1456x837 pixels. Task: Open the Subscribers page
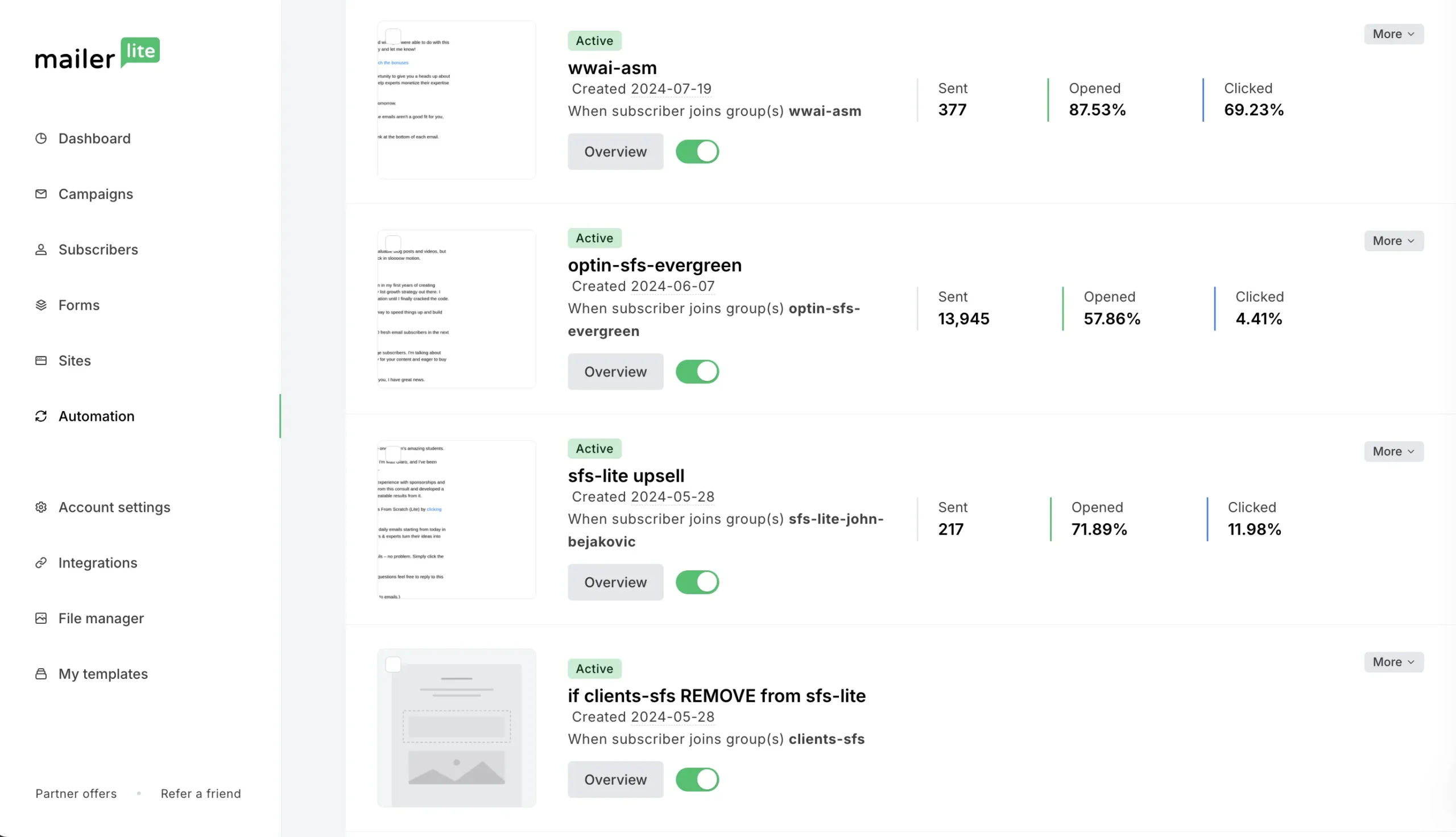tap(98, 250)
